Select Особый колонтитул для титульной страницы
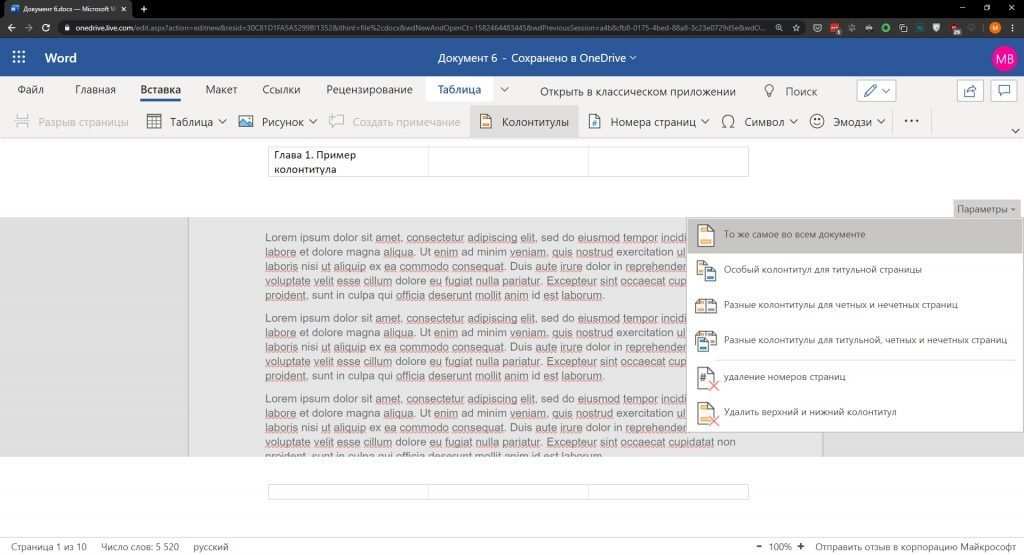1024x555 pixels. click(855, 270)
